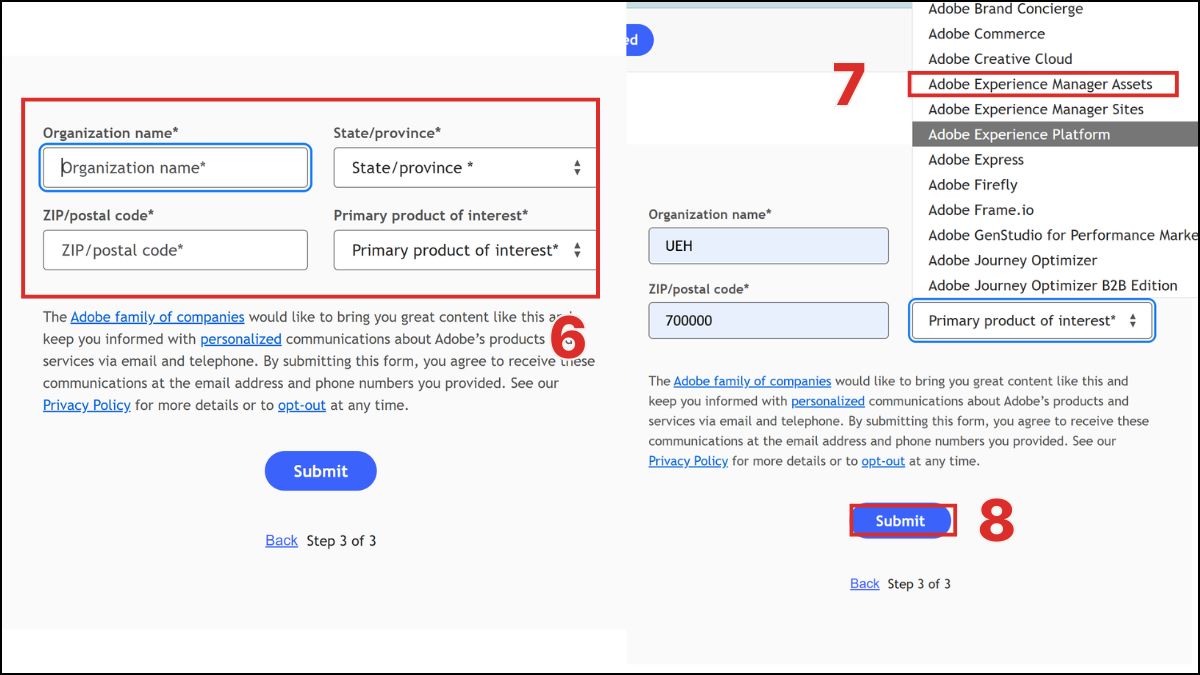Select Adobe Frame.io from the product list
Screen dimensions: 1200x675
[x=980, y=210]
